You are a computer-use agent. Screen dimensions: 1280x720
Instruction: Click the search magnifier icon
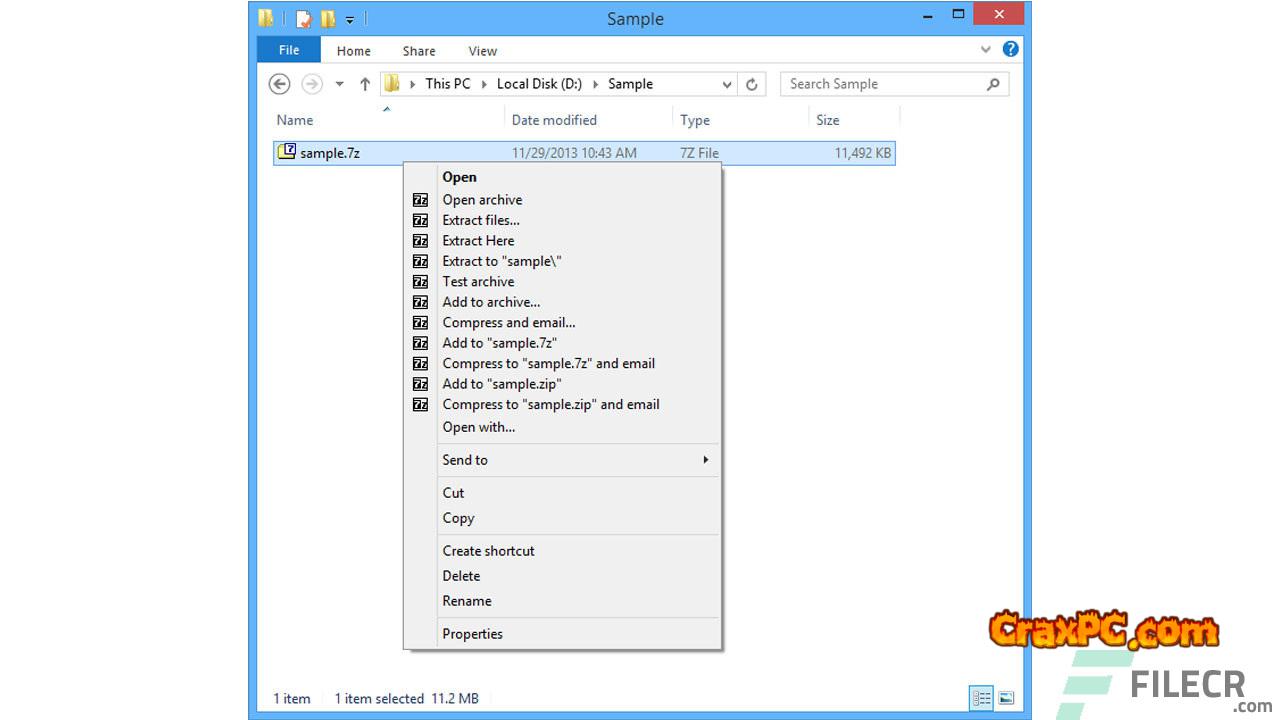[x=993, y=84]
